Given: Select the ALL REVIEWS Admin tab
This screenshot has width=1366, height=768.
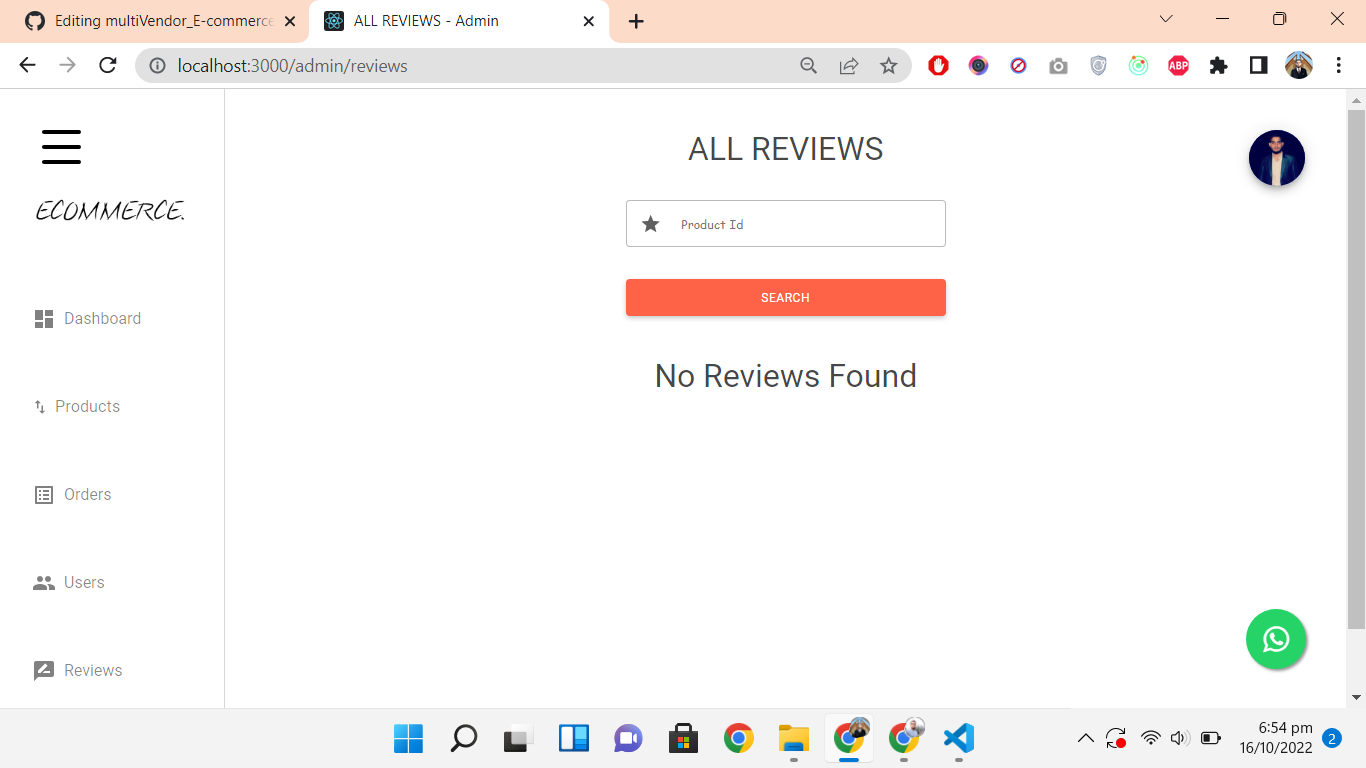Looking at the screenshot, I should tap(440, 20).
